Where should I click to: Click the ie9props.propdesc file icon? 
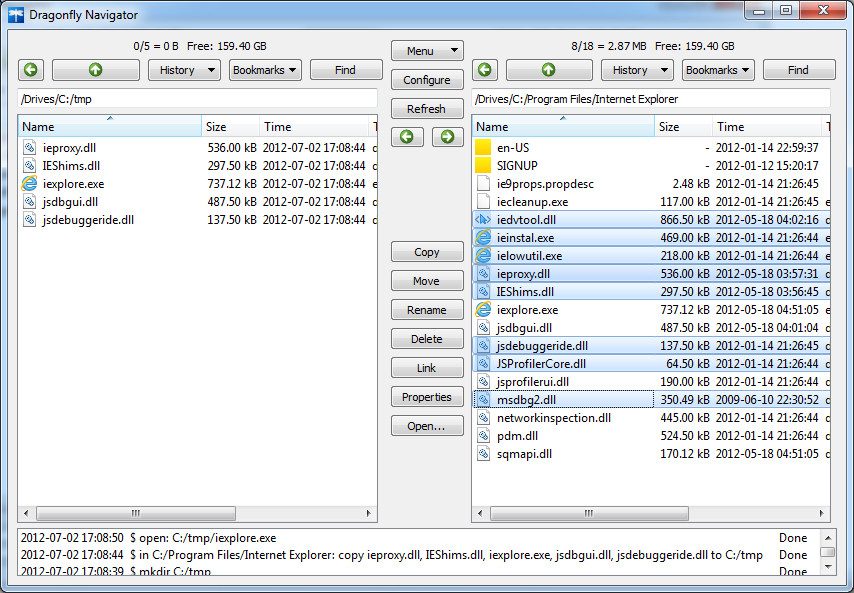click(x=483, y=184)
